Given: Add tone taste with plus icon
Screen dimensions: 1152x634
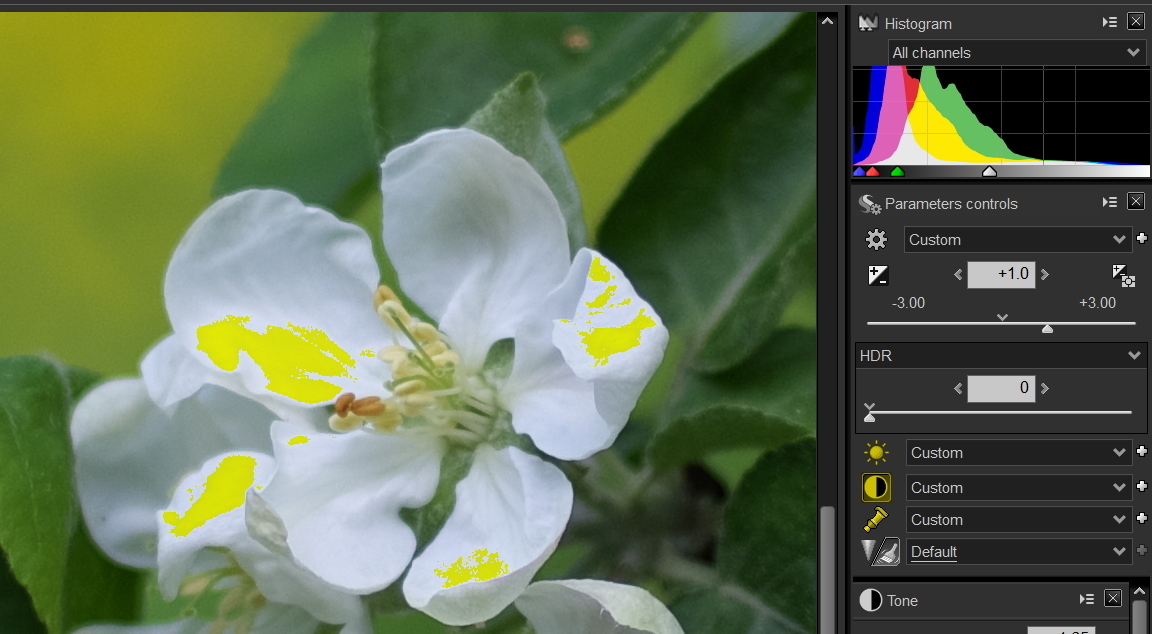Looking at the screenshot, I should click(x=1142, y=486).
